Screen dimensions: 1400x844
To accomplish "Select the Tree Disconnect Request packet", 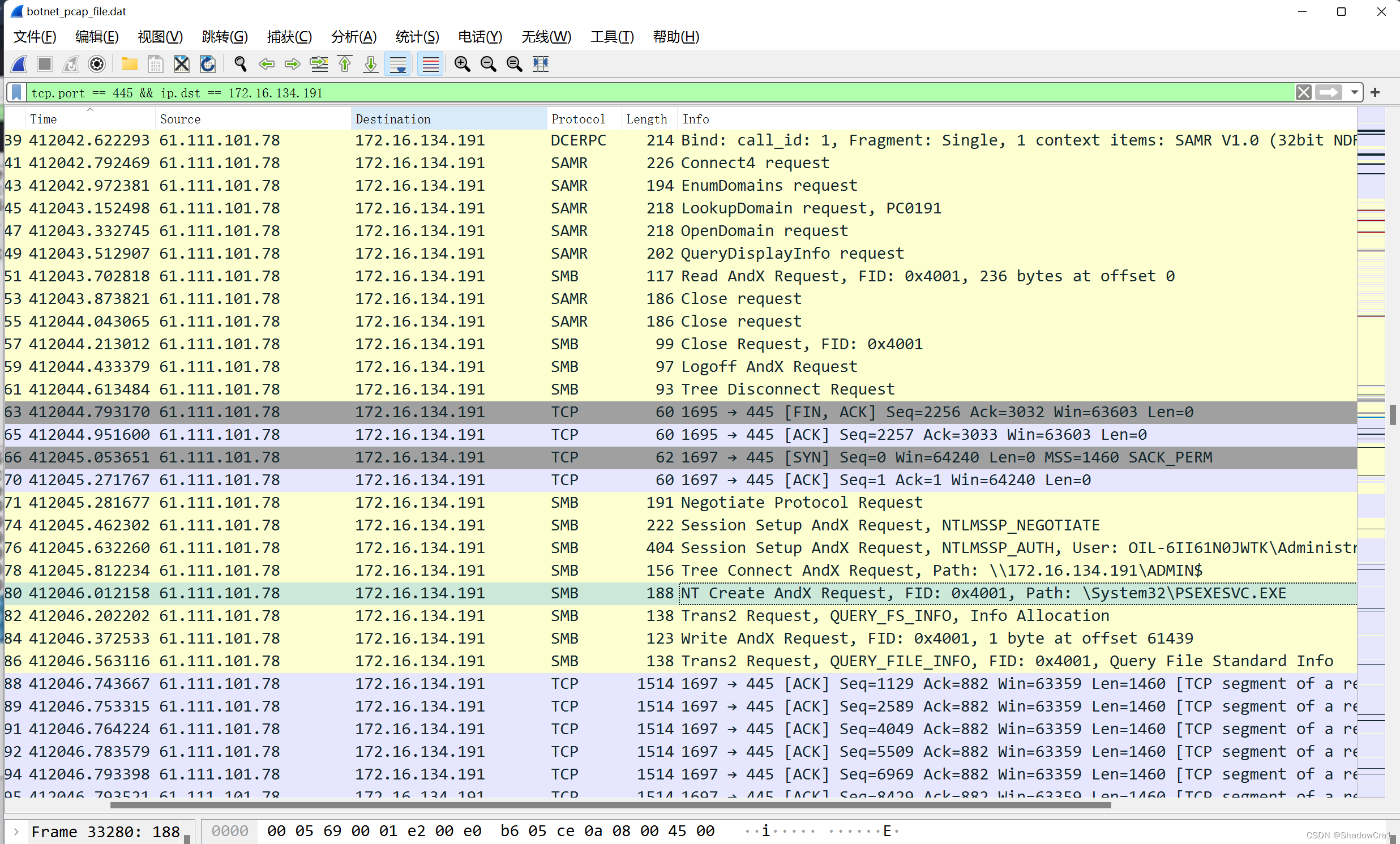I will [x=680, y=389].
